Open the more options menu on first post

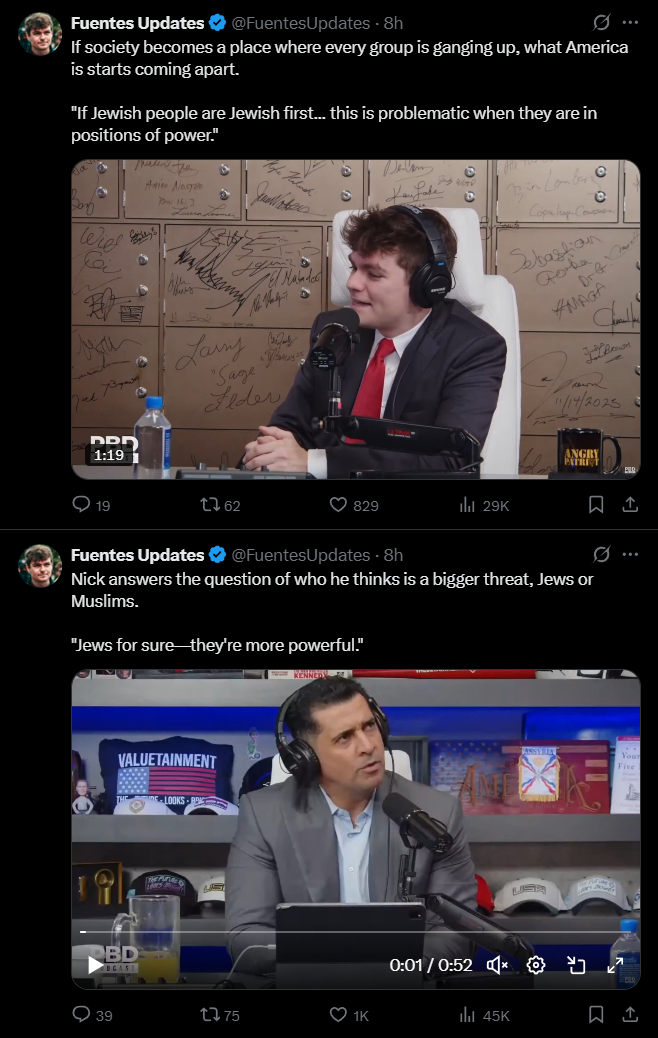click(630, 23)
